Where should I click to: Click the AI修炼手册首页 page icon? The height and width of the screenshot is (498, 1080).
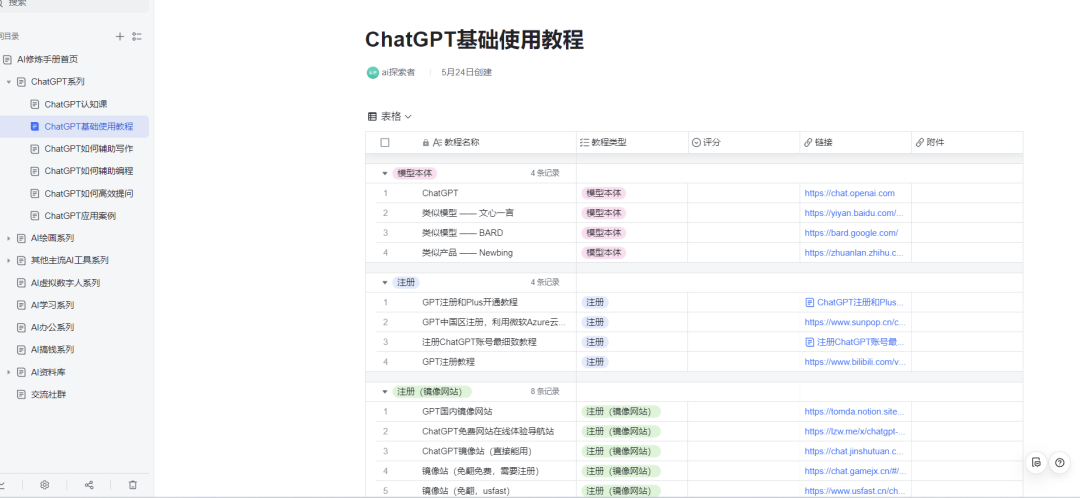pos(8,59)
